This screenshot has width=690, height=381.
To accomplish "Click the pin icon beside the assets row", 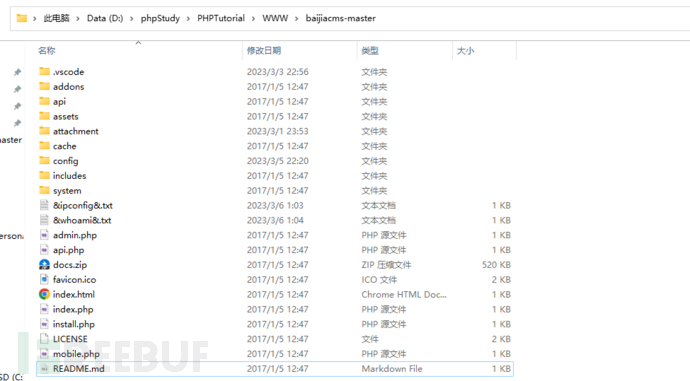I will (x=17, y=123).
